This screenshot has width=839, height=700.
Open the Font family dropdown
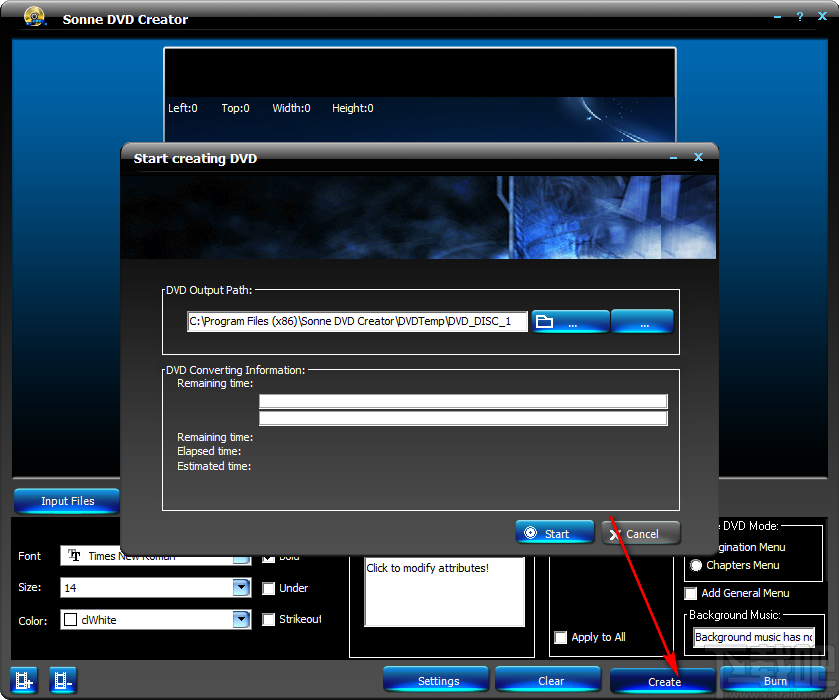click(240, 556)
